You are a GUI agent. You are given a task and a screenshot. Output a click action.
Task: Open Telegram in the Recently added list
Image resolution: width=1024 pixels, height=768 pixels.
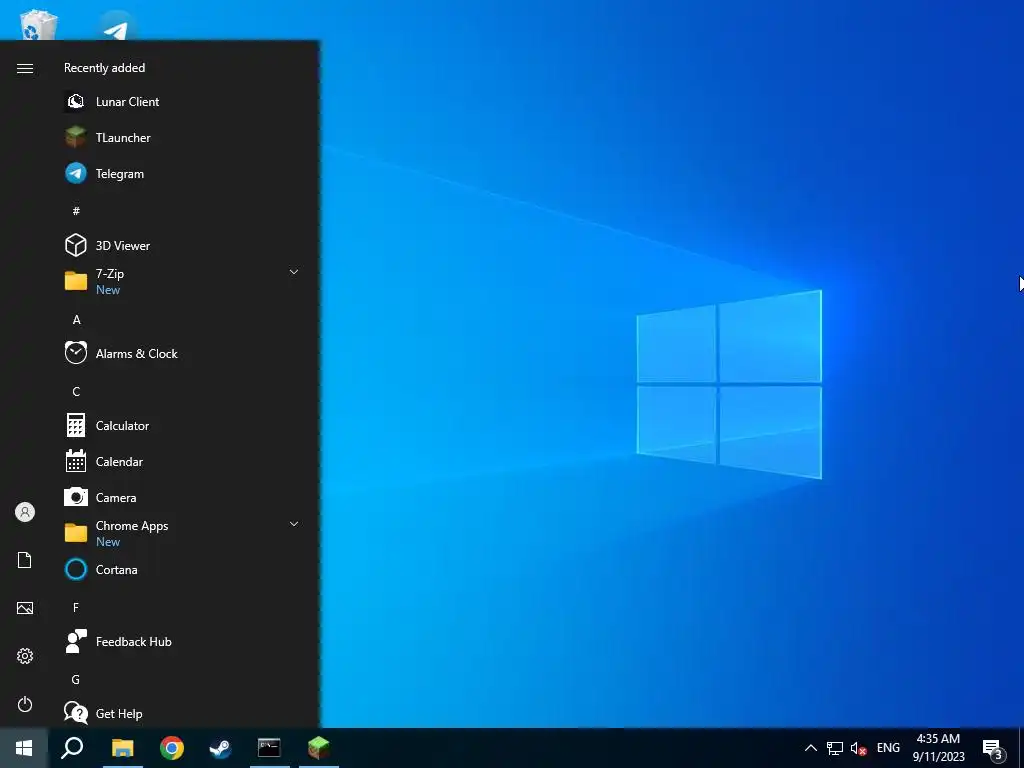pos(184,174)
